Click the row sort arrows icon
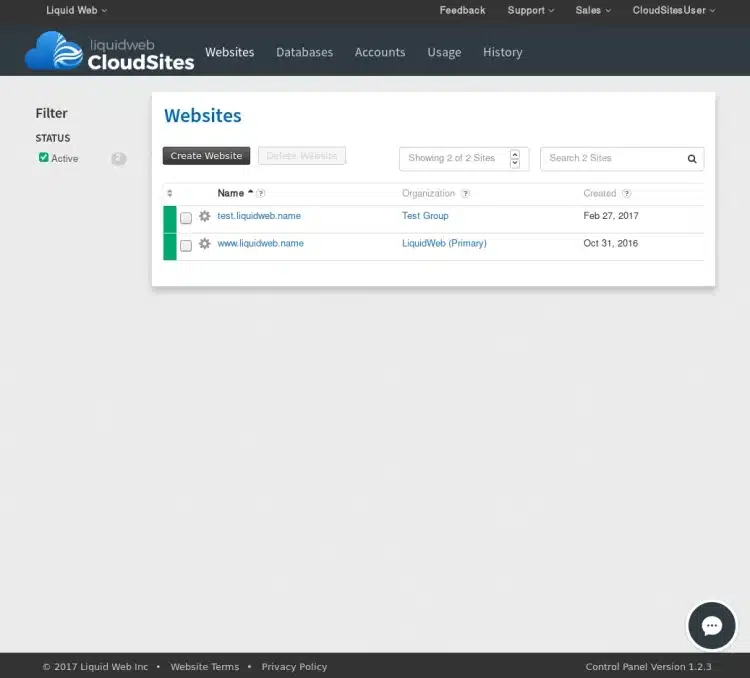The width and height of the screenshot is (750, 678). [x=170, y=193]
